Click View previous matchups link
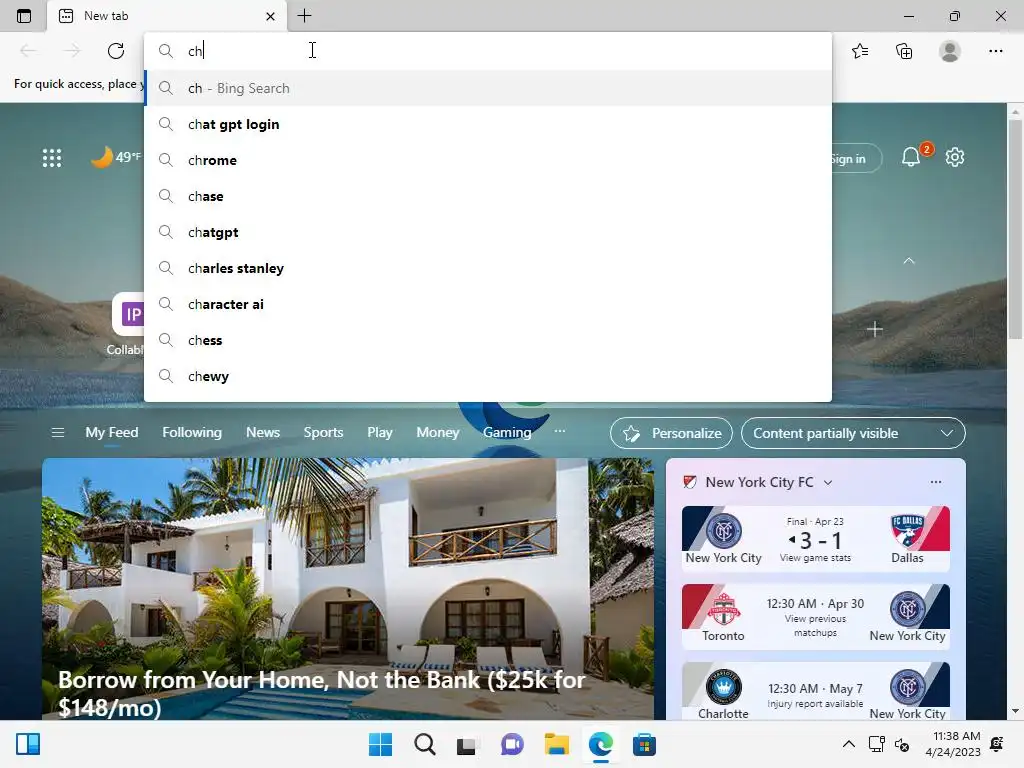The image size is (1024, 768). (815, 626)
